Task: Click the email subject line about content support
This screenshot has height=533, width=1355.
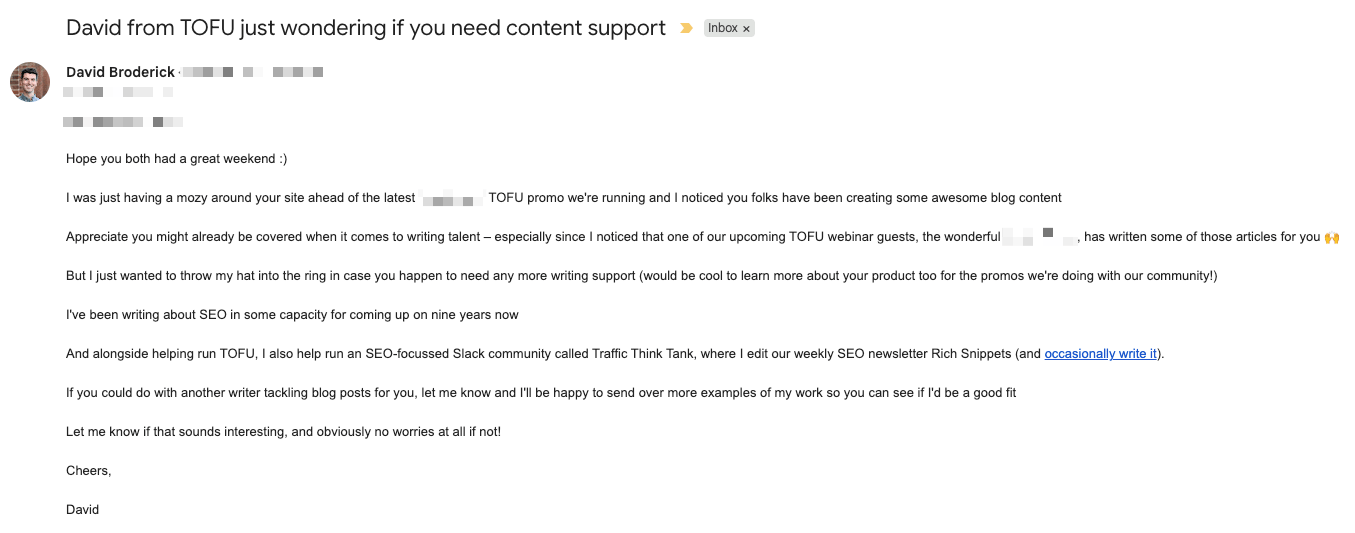Action: tap(366, 28)
